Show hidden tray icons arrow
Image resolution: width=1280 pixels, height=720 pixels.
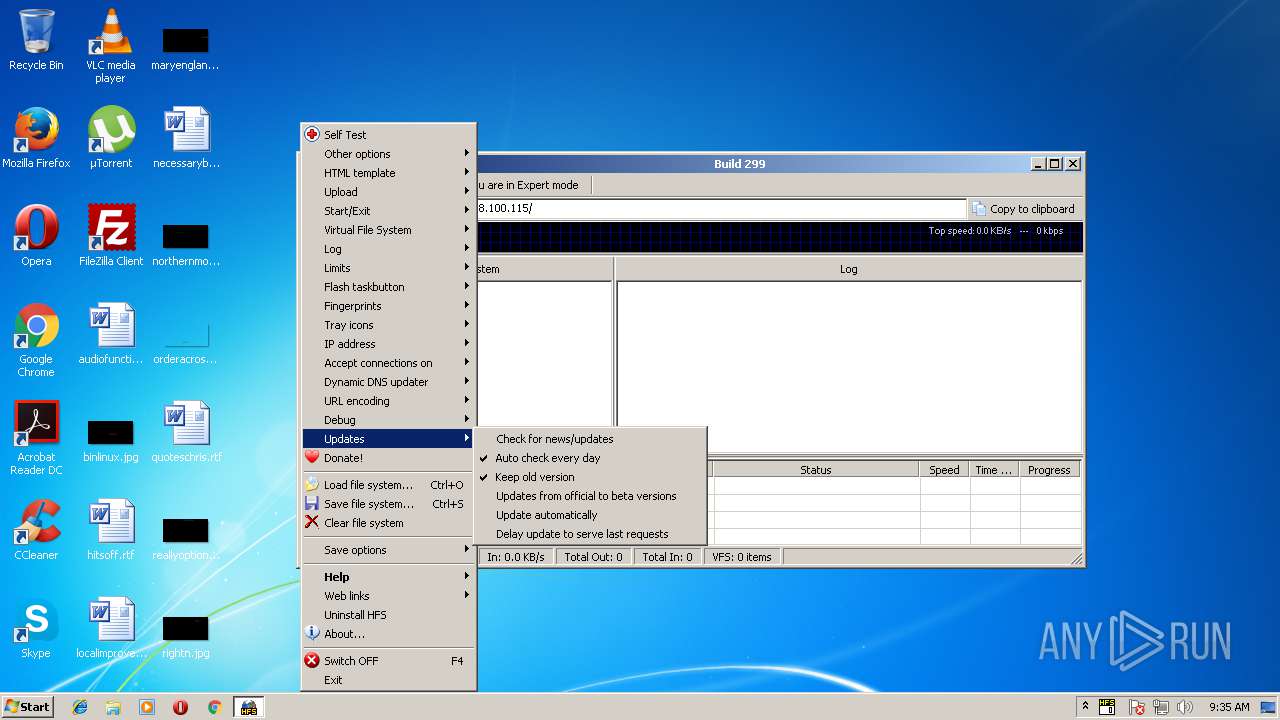tap(1085, 707)
